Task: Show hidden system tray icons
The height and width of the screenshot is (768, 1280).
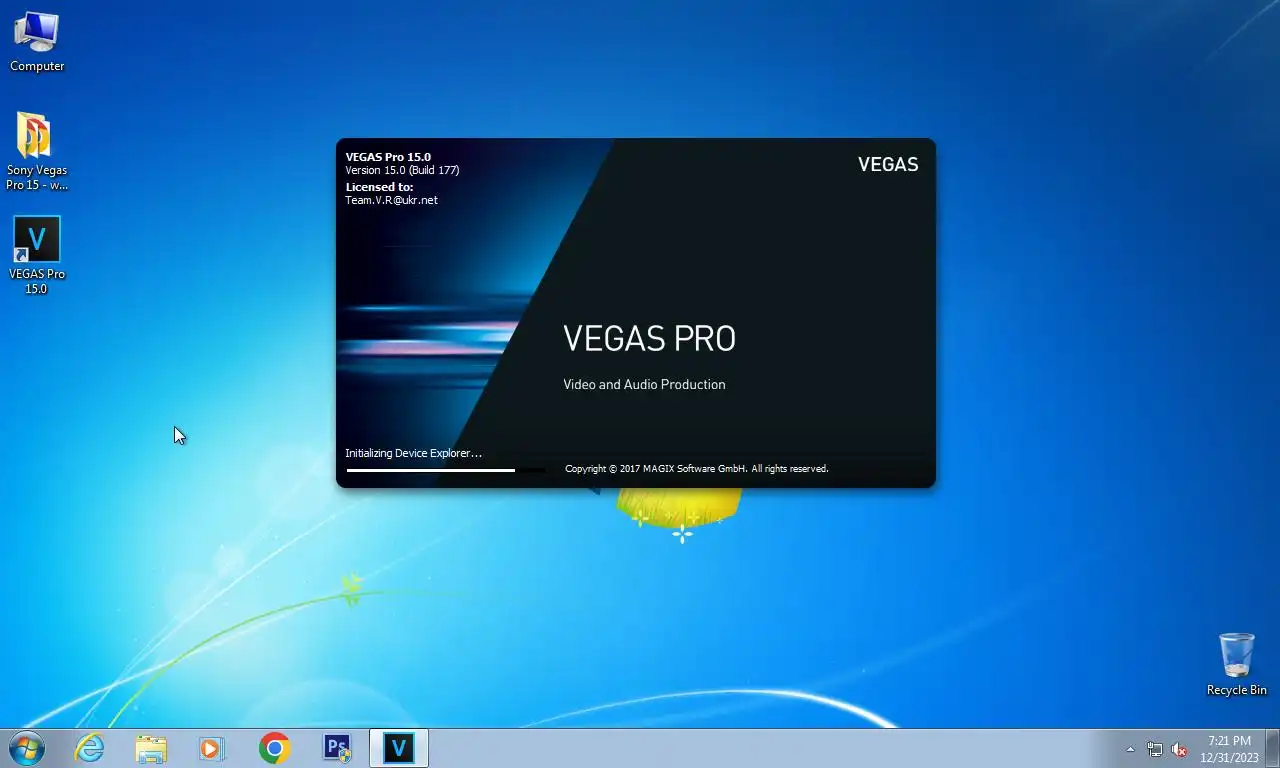Action: (x=1130, y=749)
